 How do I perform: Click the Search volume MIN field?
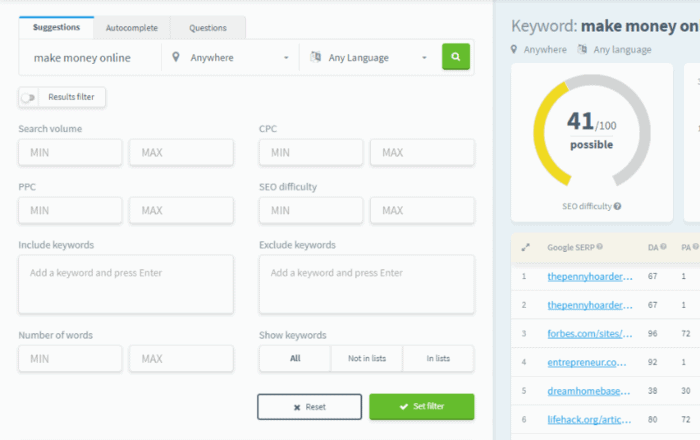click(x=70, y=153)
